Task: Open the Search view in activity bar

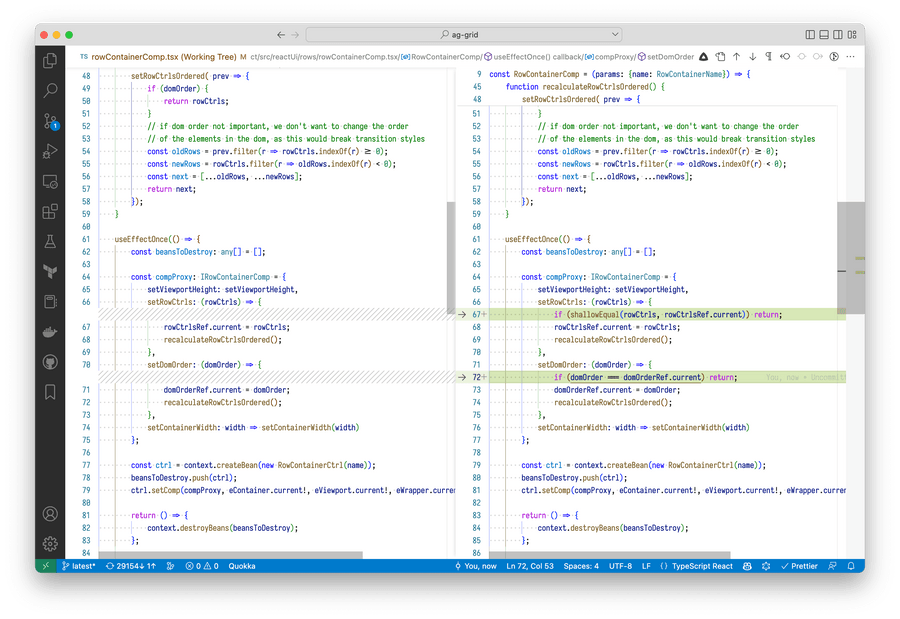Action: pyautogui.click(x=50, y=91)
